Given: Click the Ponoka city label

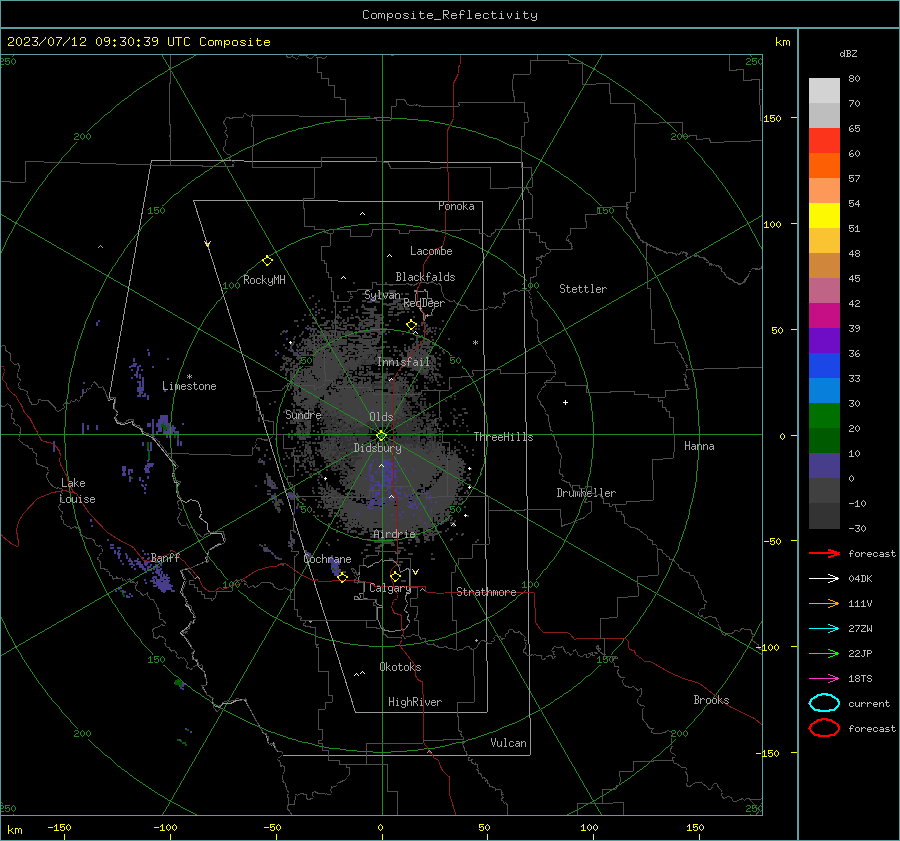Looking at the screenshot, I should pos(456,206).
